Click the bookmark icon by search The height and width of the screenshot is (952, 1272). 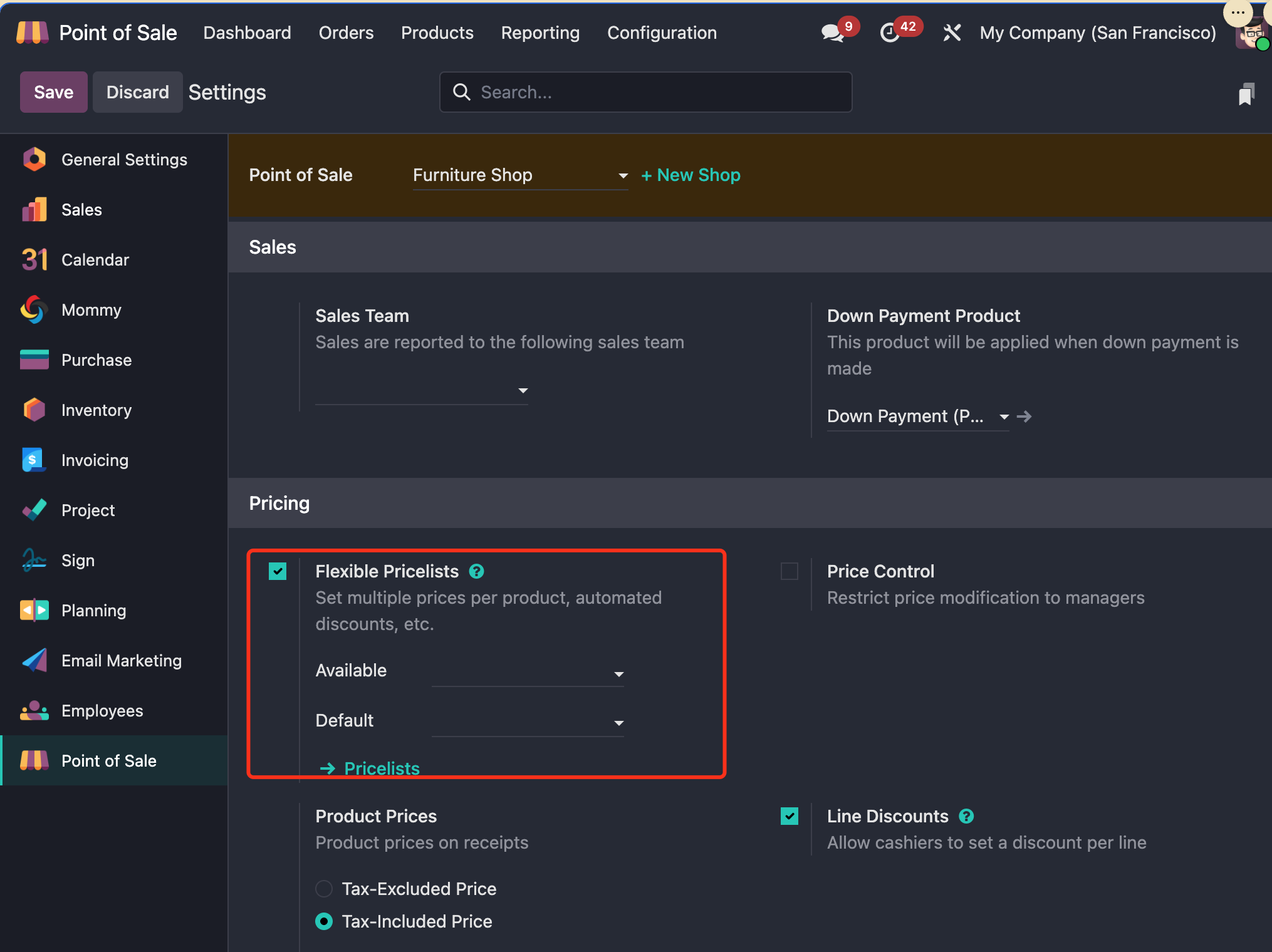pyautogui.click(x=1246, y=94)
